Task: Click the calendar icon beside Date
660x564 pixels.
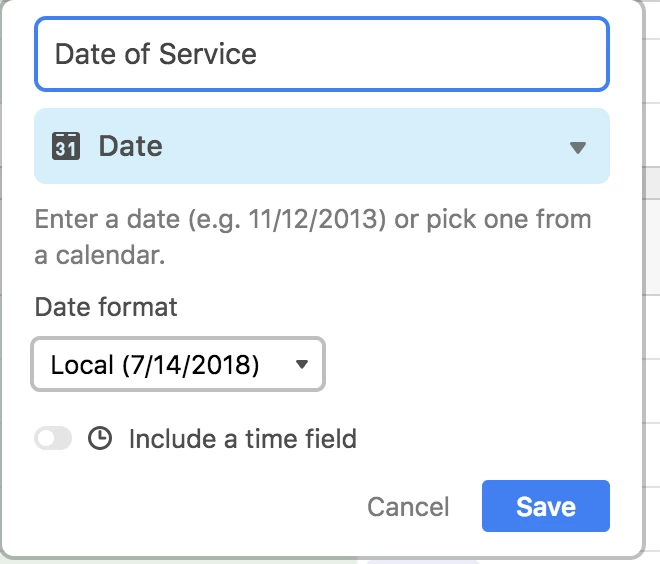Action: point(65,146)
